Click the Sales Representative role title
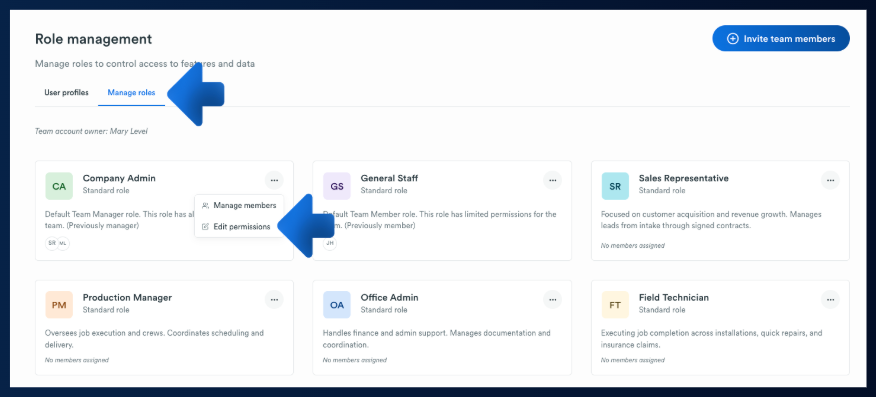This screenshot has width=876, height=397. click(684, 178)
